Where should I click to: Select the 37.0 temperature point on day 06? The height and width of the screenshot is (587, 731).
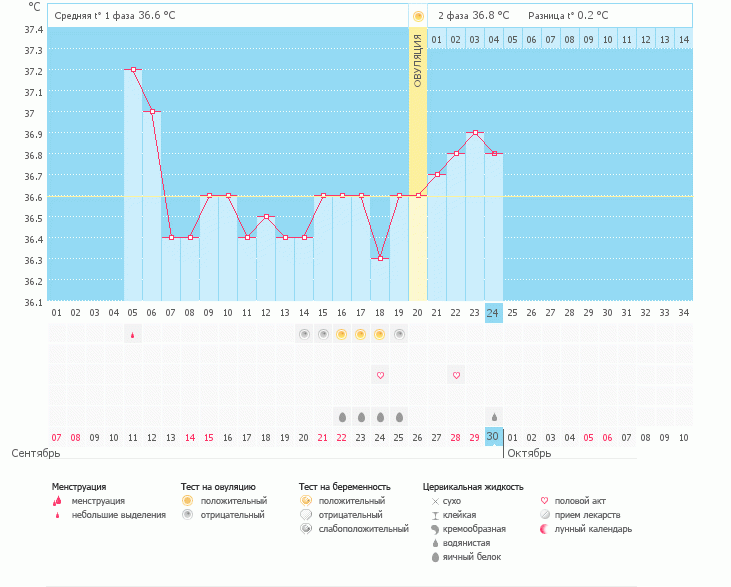point(152,111)
